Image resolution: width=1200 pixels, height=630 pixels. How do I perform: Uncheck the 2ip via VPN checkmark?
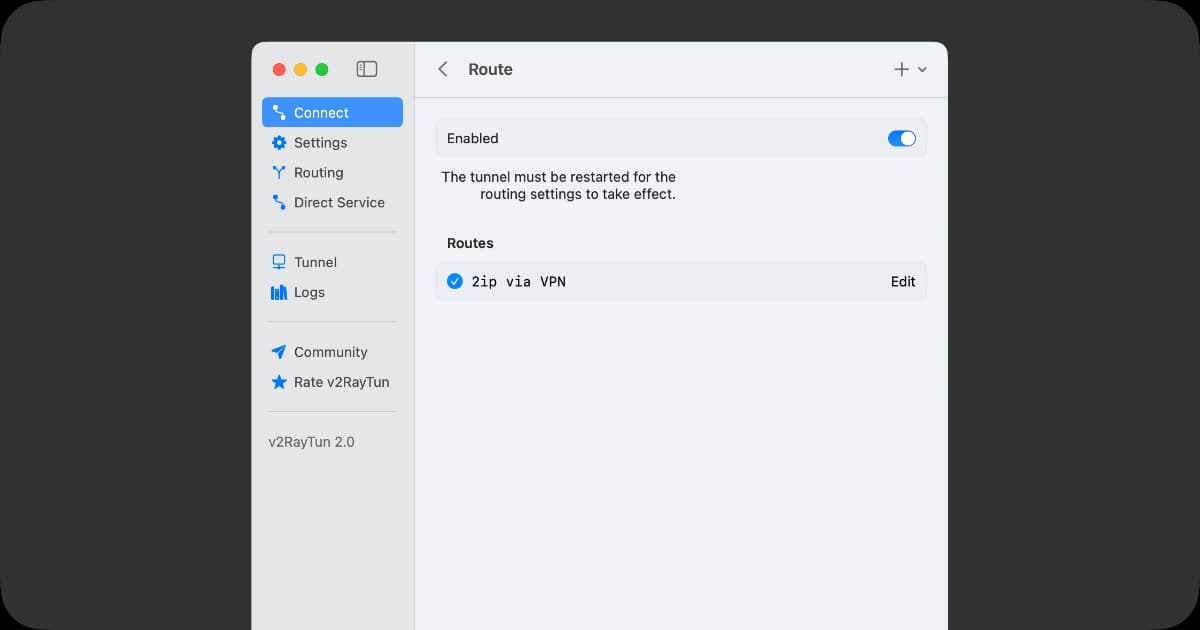click(x=455, y=282)
